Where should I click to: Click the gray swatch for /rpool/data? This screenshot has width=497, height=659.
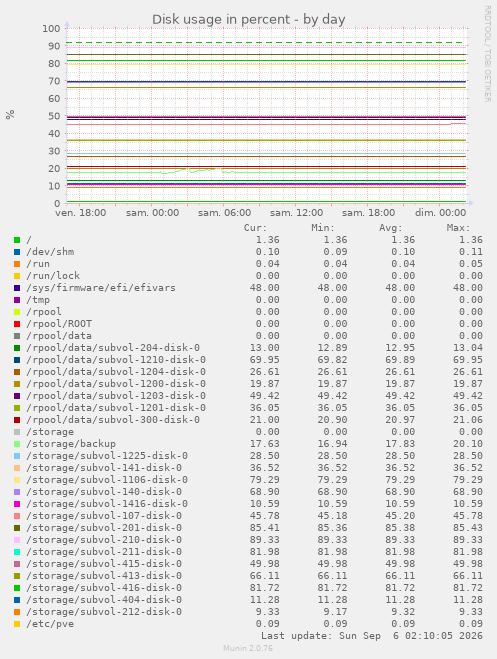(17, 336)
